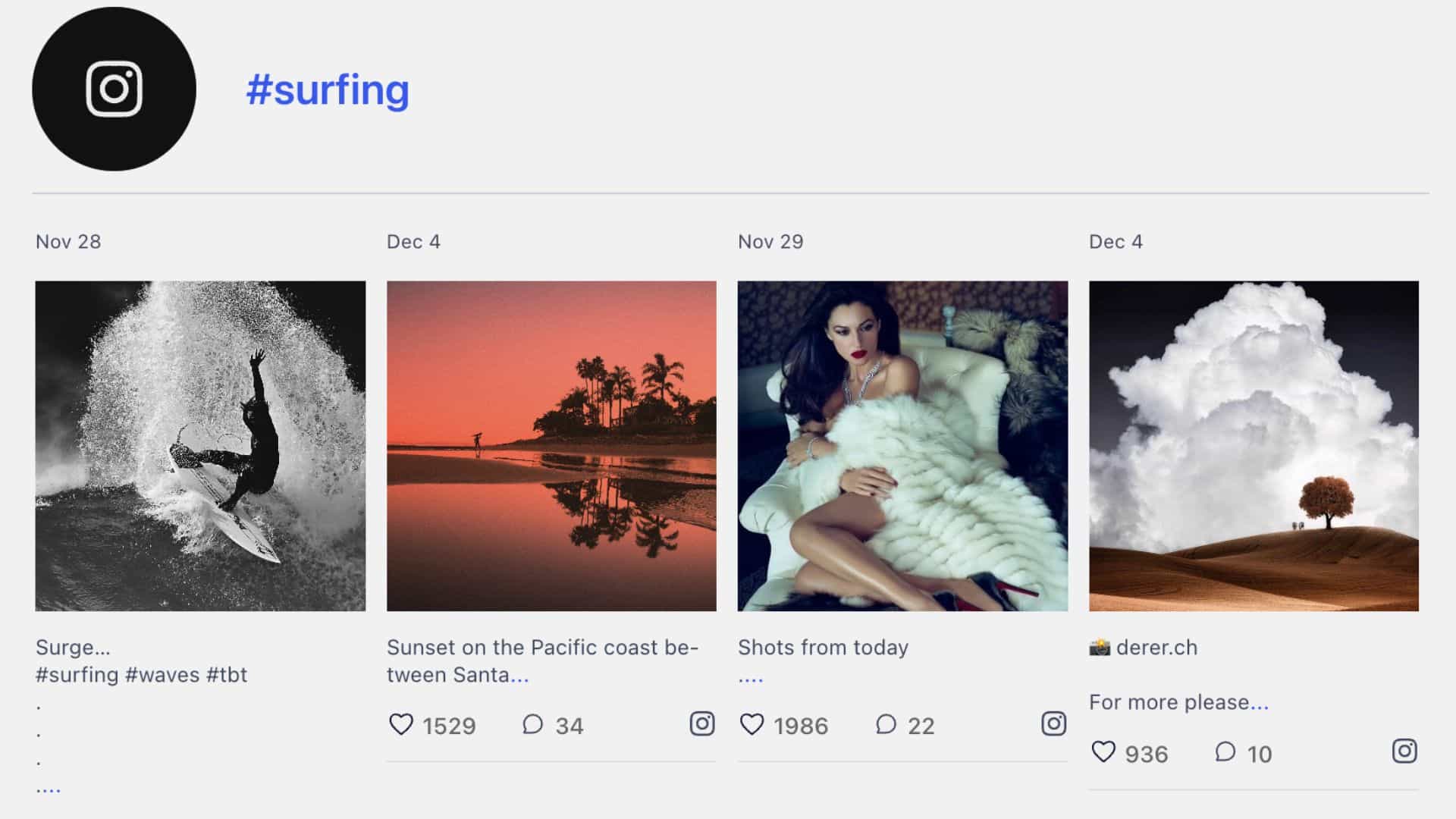This screenshot has width=1456, height=819.
Task: Open 'Shots from today' post Instagram icon
Action: [1053, 723]
